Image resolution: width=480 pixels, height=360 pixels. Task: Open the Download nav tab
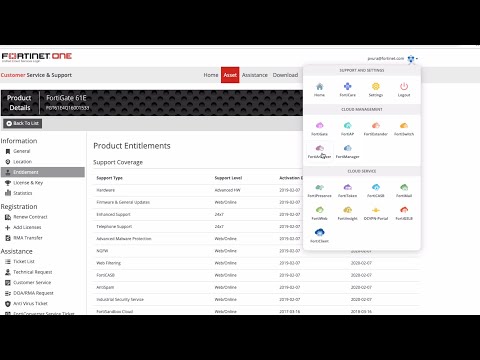[285, 75]
